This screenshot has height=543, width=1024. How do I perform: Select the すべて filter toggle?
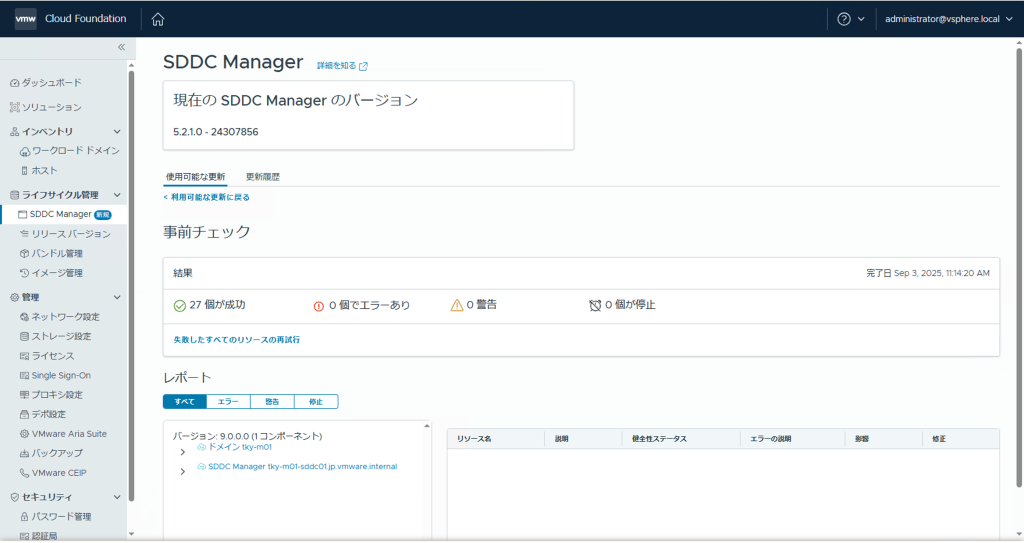click(184, 402)
